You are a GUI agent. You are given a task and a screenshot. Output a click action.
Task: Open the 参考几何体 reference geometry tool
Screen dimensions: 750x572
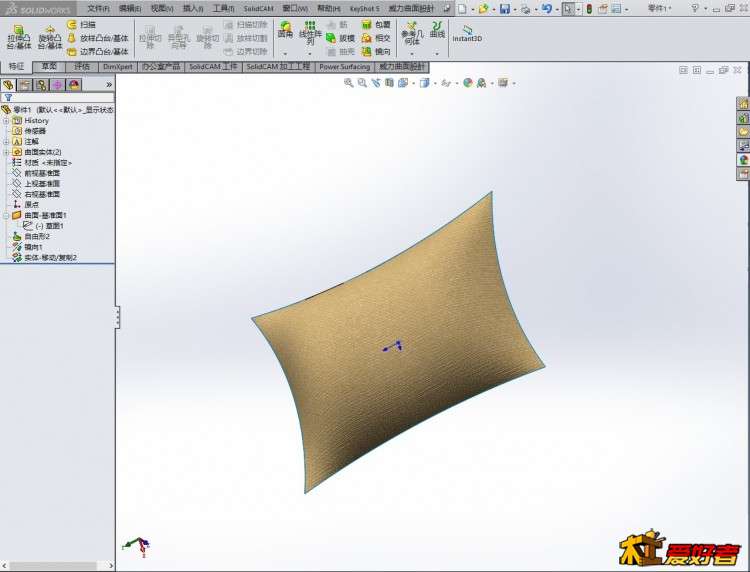[412, 33]
